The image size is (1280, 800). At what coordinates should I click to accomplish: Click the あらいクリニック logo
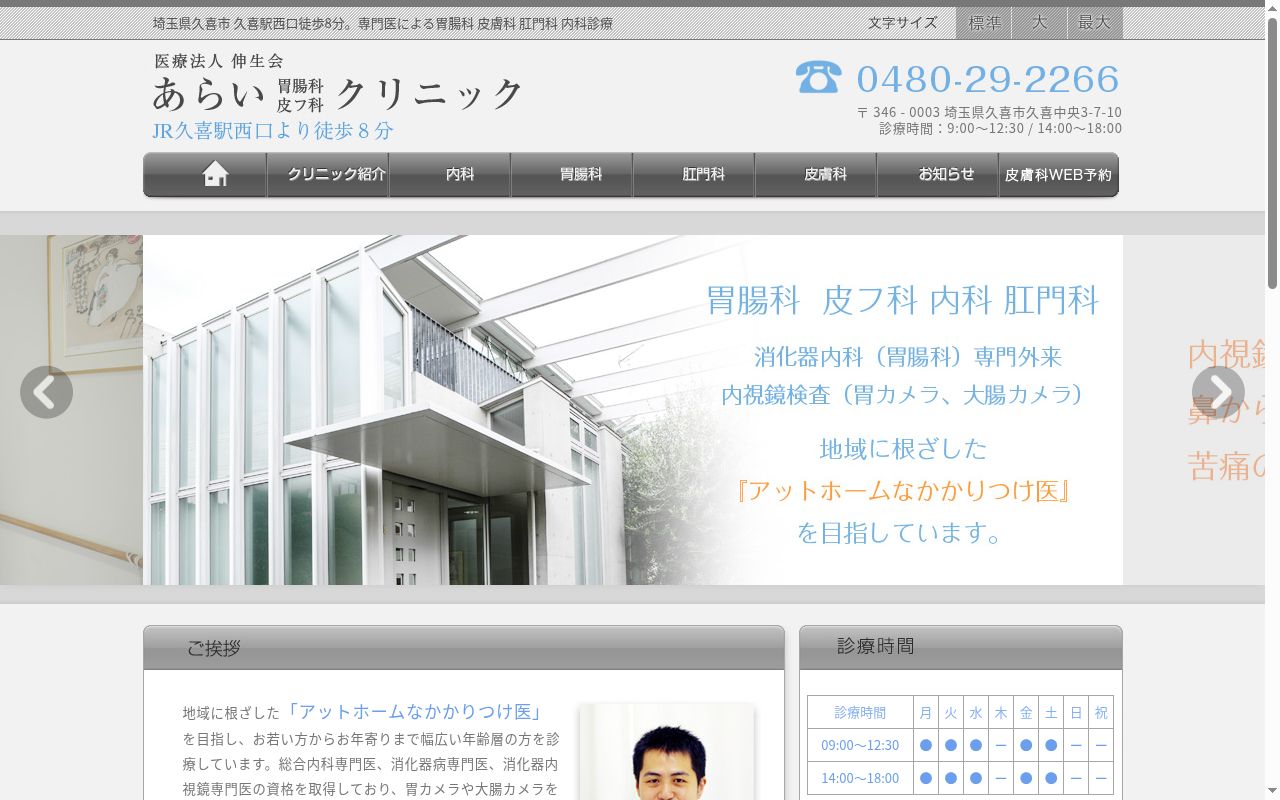click(337, 93)
